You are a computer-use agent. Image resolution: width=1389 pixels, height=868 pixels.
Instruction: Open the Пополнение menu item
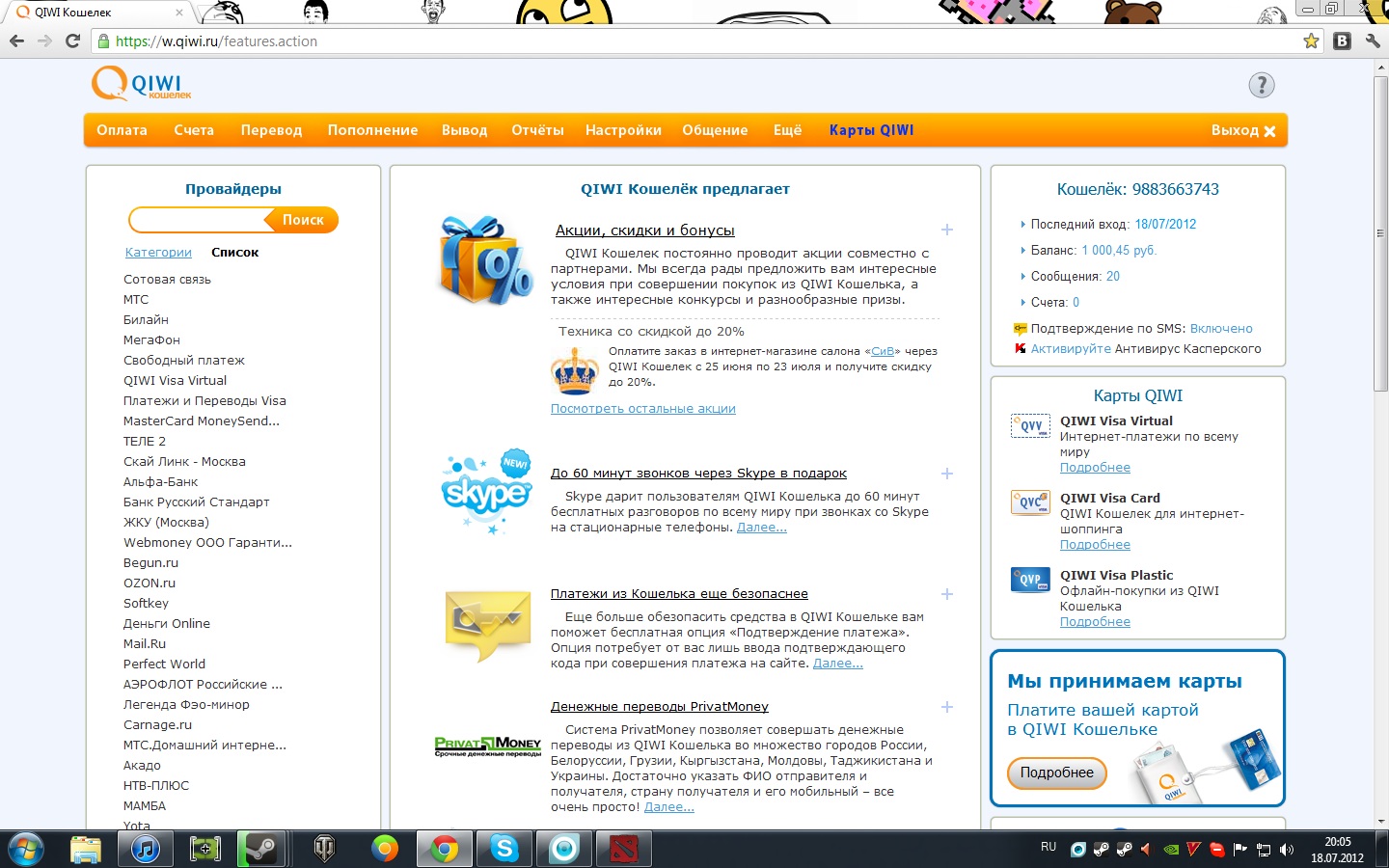[x=372, y=130]
